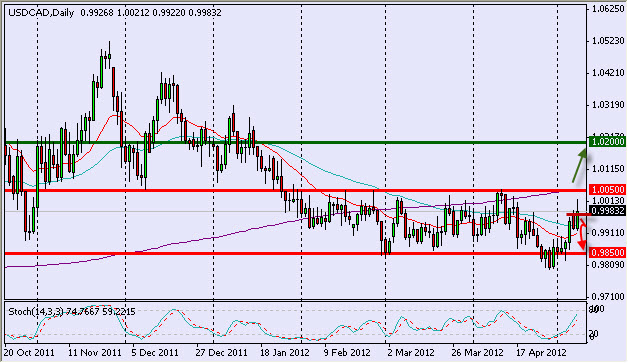This screenshot has width=628, height=363.
Task: Click the red 0.98500 price label
Action: (608, 253)
